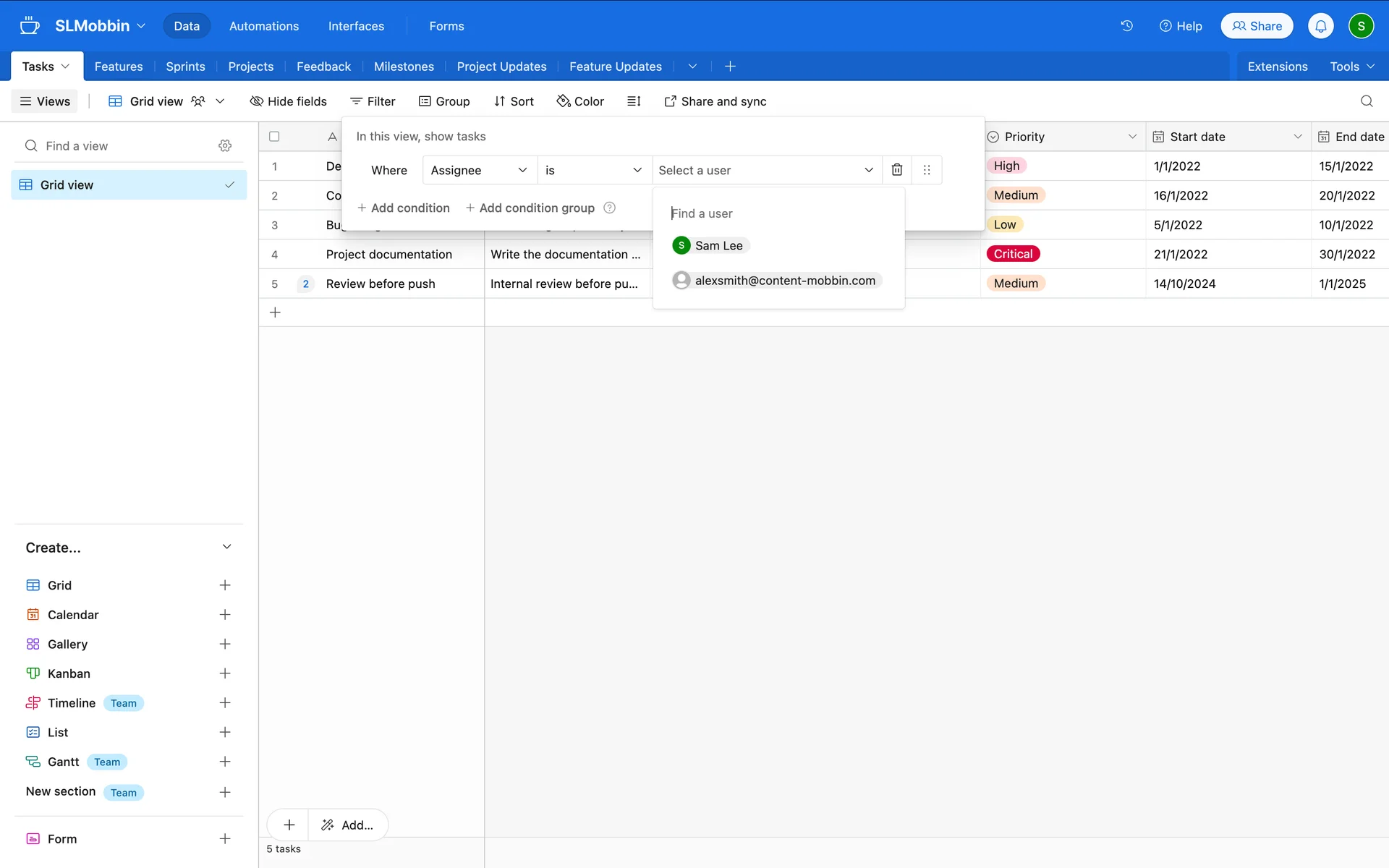
Task: Open the Automations menu item
Action: (x=263, y=26)
